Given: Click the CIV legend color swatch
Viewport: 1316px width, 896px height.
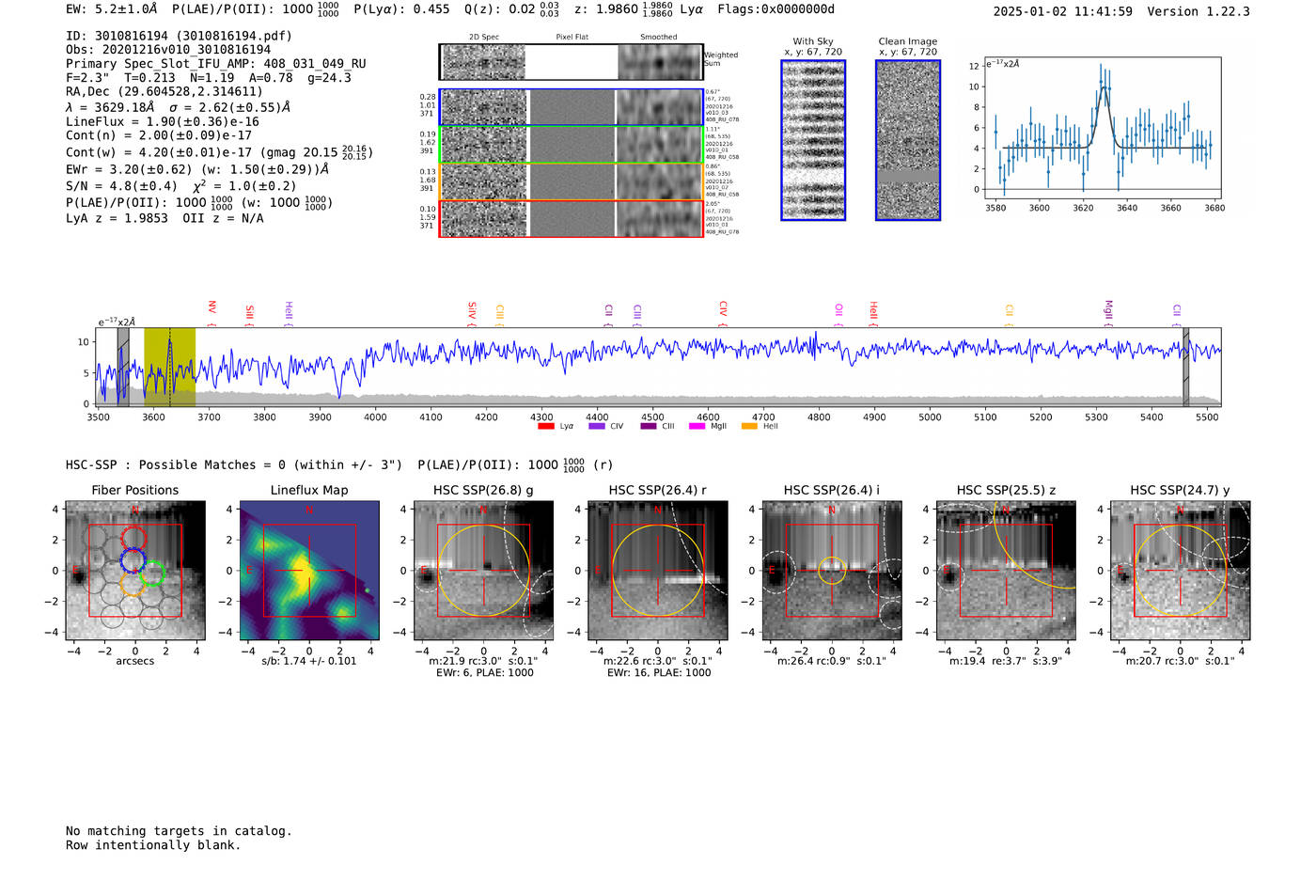Looking at the screenshot, I should tap(597, 426).
